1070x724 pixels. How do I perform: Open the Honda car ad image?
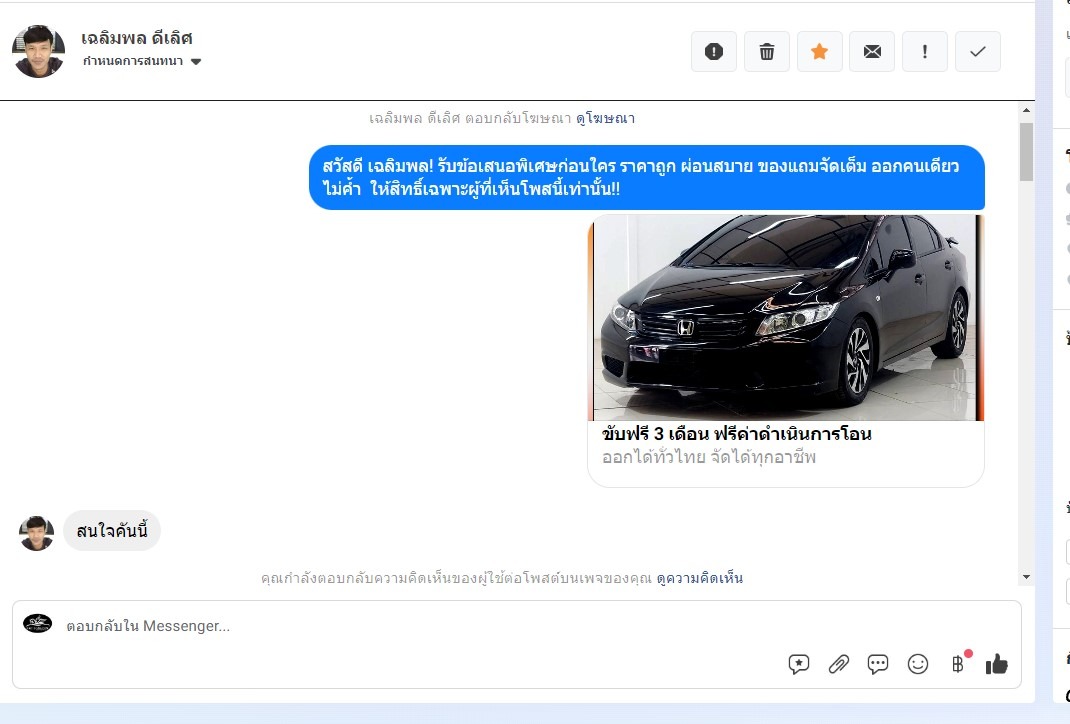pos(785,318)
